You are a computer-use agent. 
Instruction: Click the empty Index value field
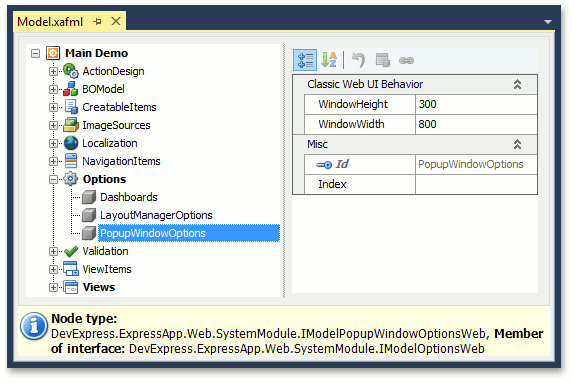click(x=476, y=184)
